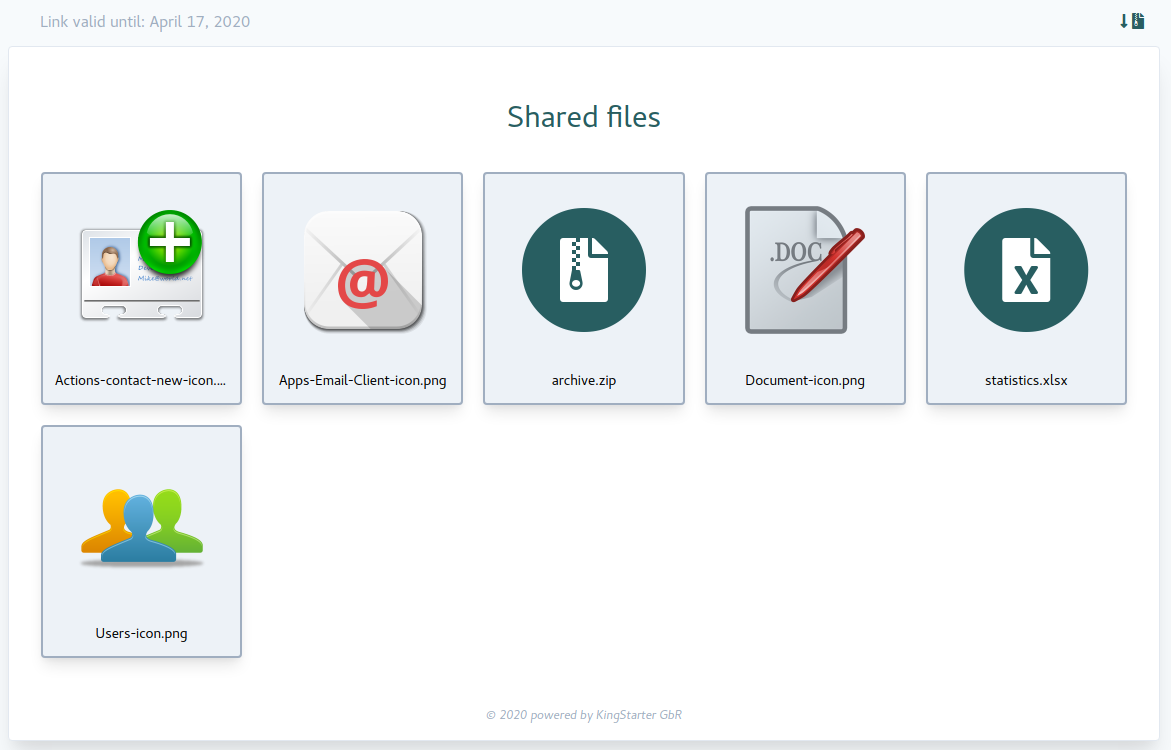Open the envelope email client image
This screenshot has height=750, width=1171.
point(363,270)
